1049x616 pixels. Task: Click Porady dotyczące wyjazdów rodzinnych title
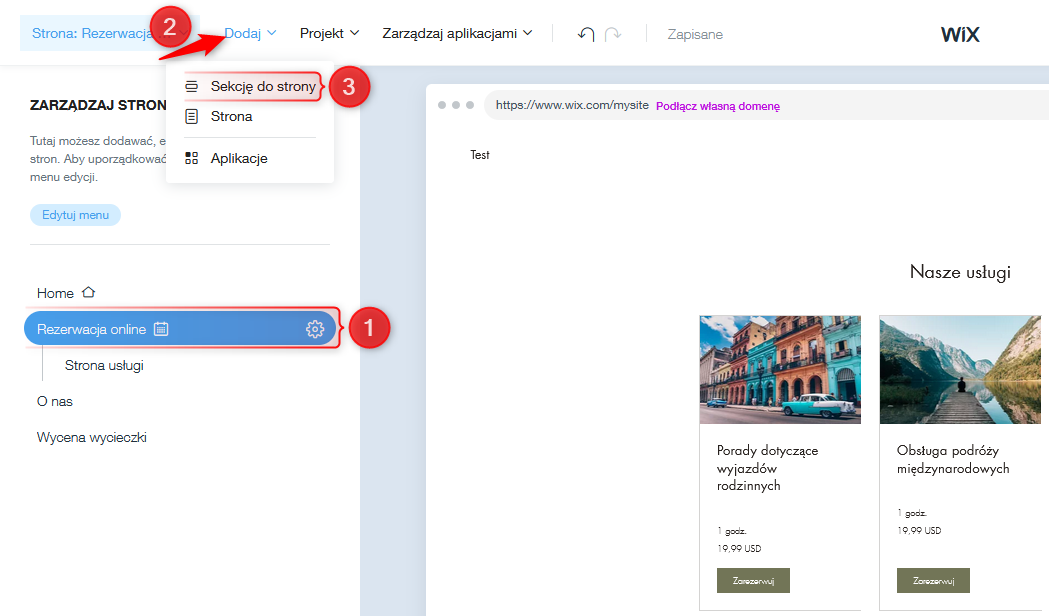[767, 468]
